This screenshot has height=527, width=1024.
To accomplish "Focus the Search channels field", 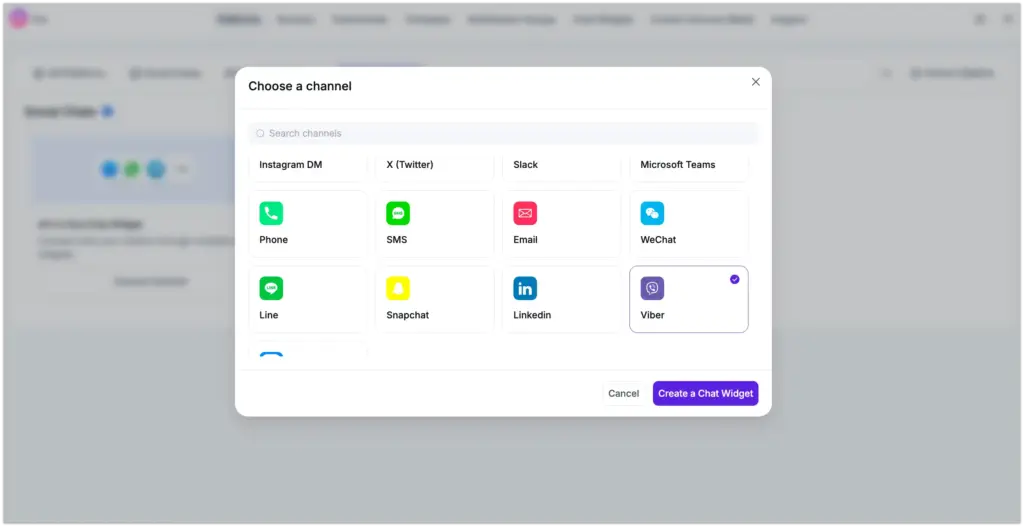I will click(x=503, y=133).
